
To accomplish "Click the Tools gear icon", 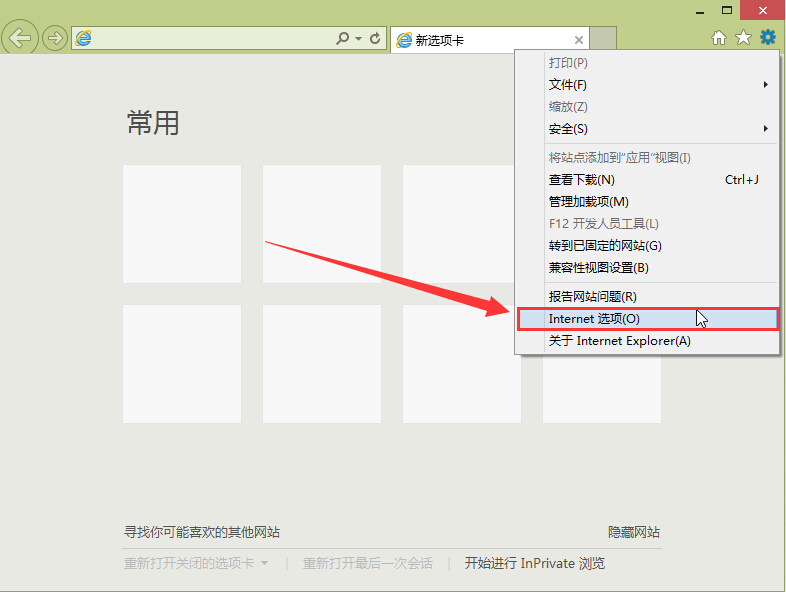I will [767, 38].
